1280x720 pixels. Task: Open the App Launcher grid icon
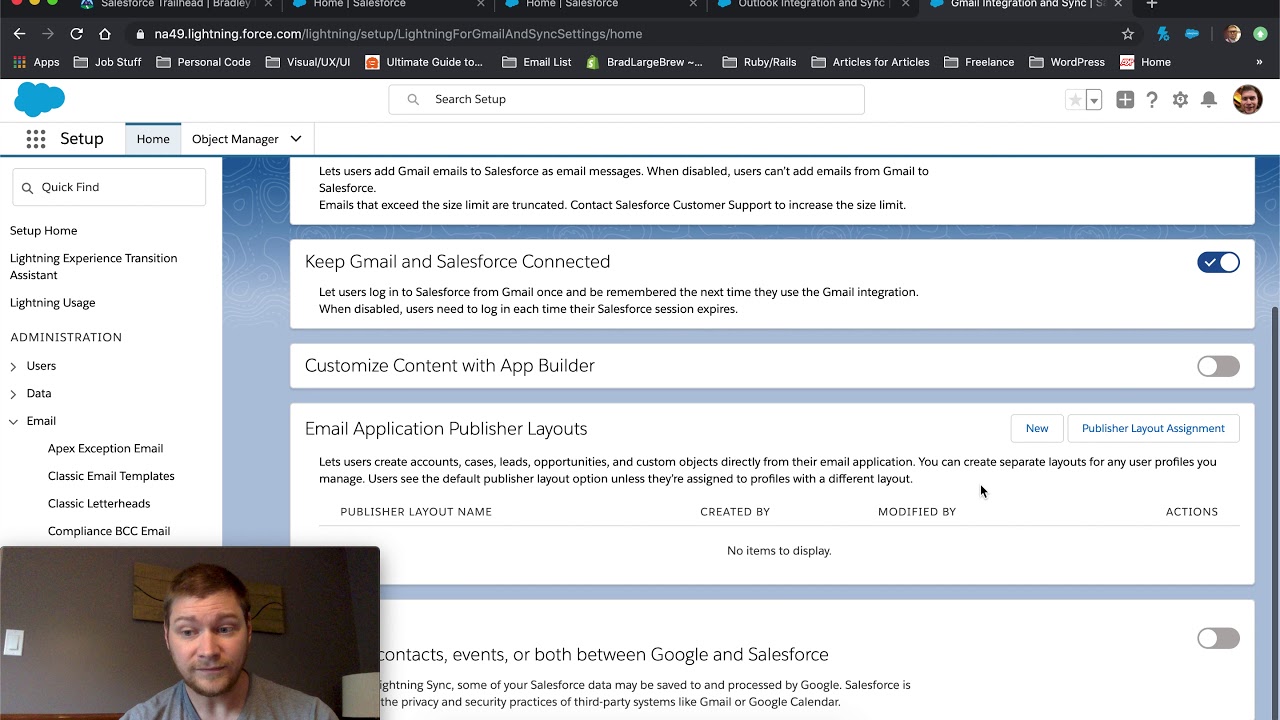36,139
